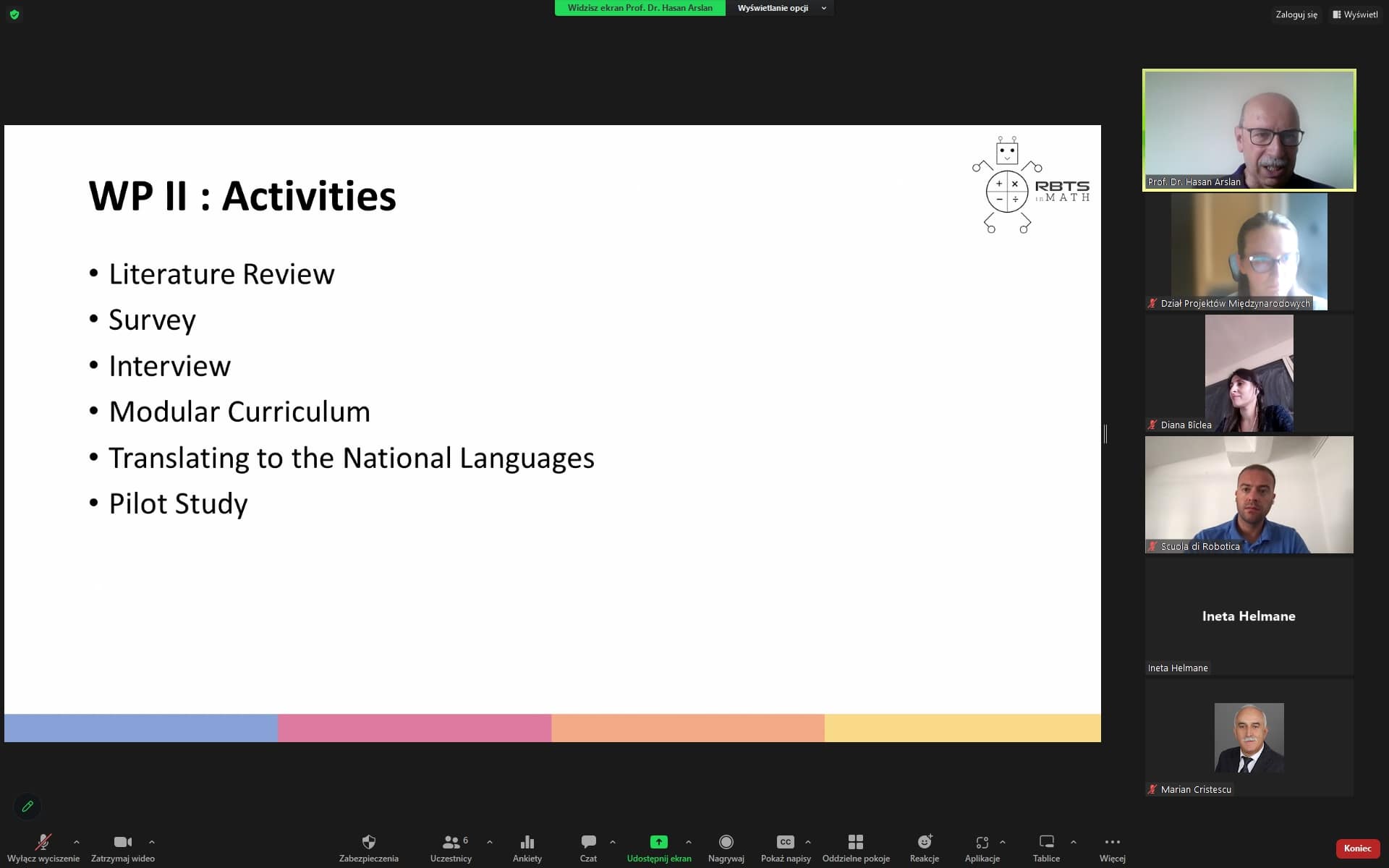
Task: Click 'Ineta Helmane' name label at tile bottom
Action: pyautogui.click(x=1178, y=668)
